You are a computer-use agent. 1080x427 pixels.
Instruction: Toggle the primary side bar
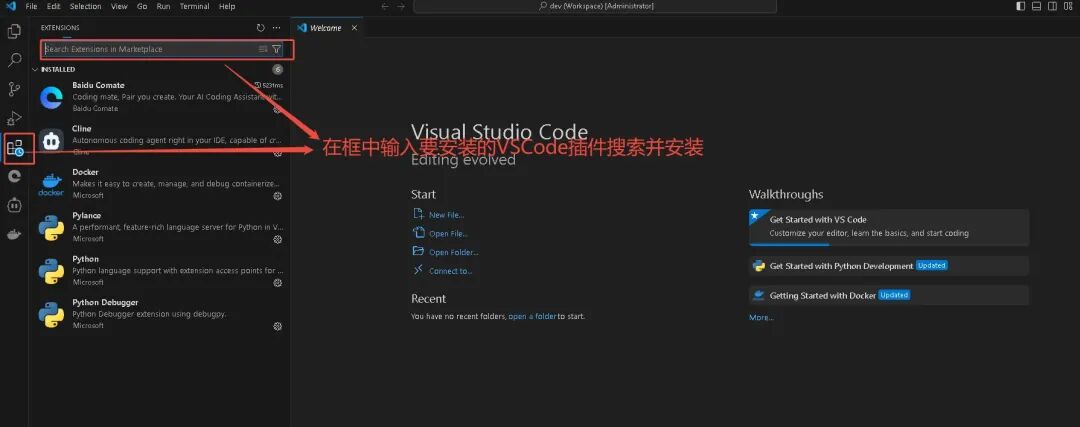point(1021,6)
